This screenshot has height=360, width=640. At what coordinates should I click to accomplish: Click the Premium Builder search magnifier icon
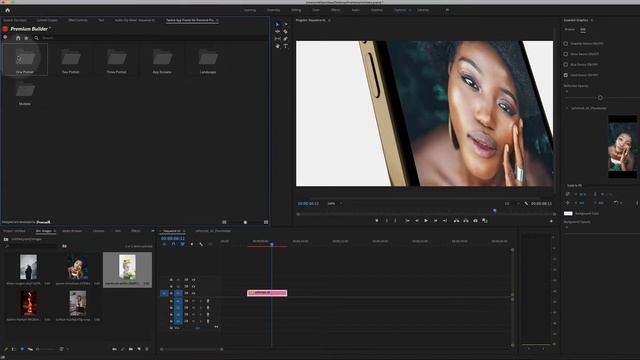[x=36, y=38]
